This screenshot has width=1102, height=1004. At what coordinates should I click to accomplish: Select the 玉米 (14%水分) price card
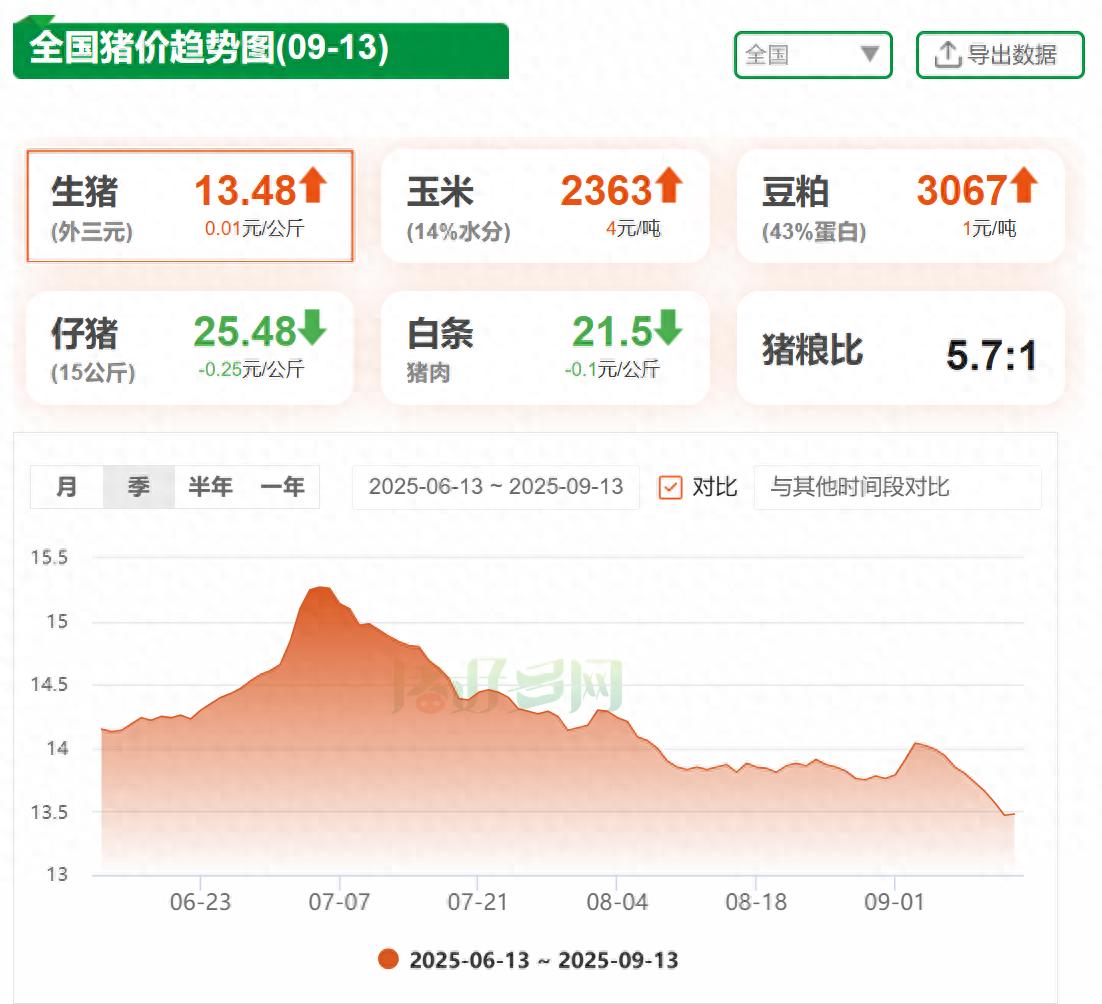pos(545,206)
